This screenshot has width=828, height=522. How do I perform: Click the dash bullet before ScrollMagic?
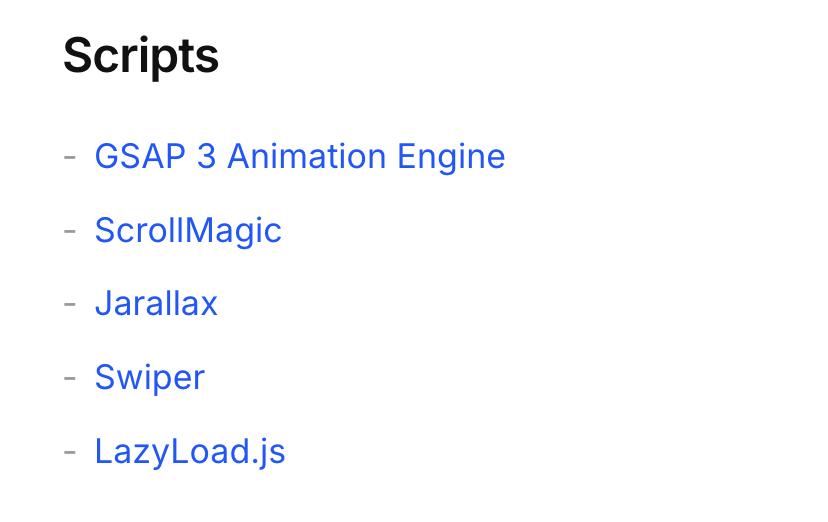click(x=70, y=231)
